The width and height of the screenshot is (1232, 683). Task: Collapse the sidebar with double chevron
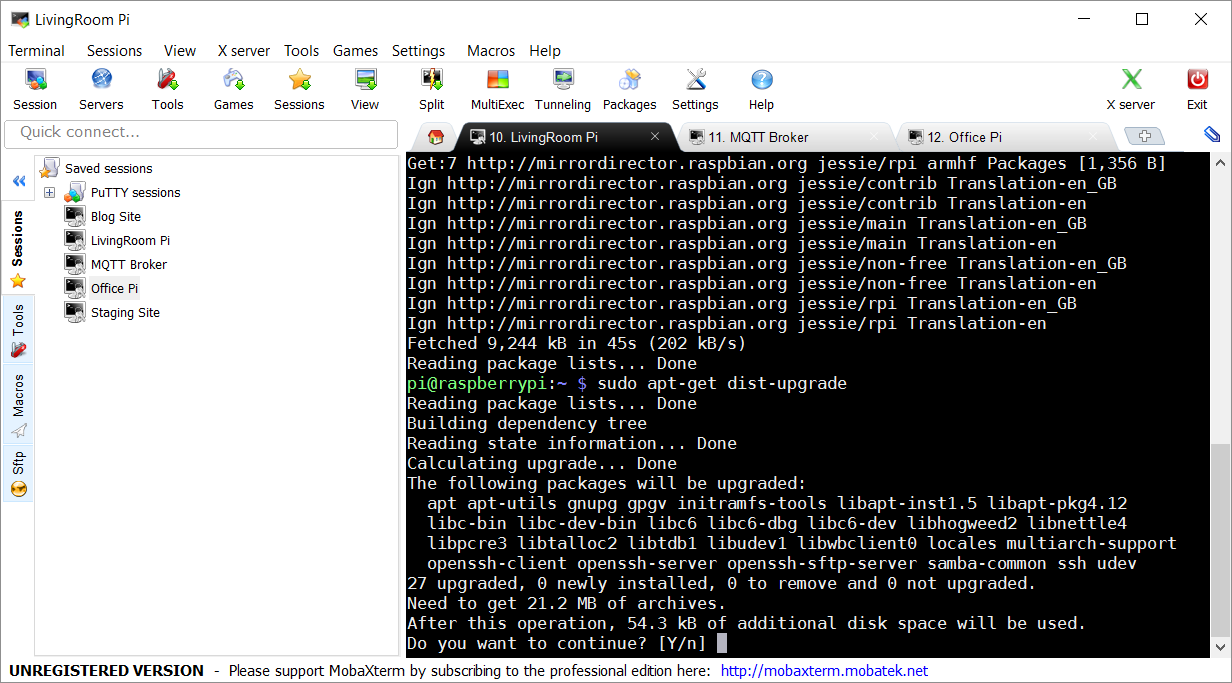18,181
